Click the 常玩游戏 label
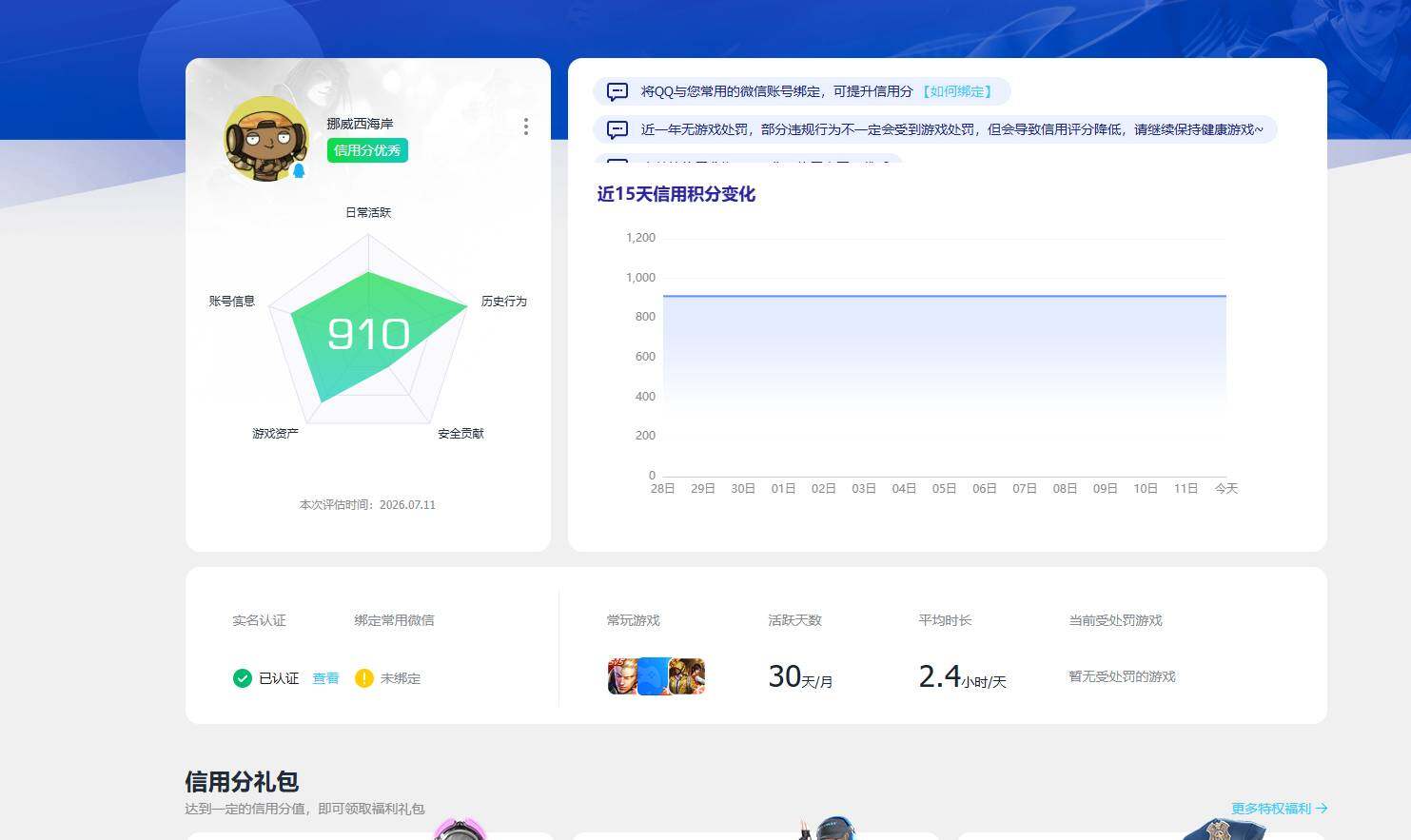 pos(634,620)
